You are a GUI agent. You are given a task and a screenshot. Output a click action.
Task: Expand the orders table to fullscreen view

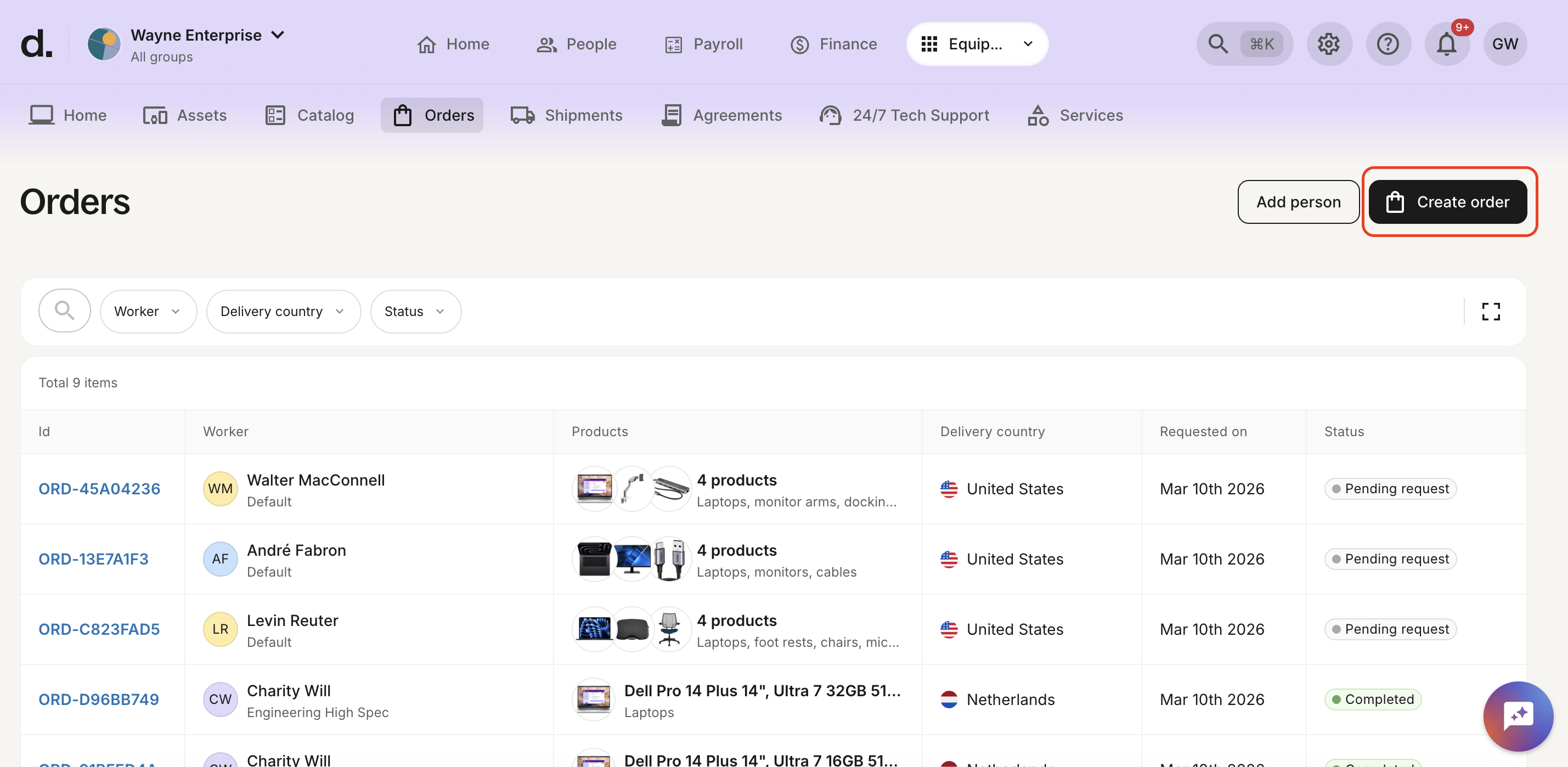click(1491, 311)
